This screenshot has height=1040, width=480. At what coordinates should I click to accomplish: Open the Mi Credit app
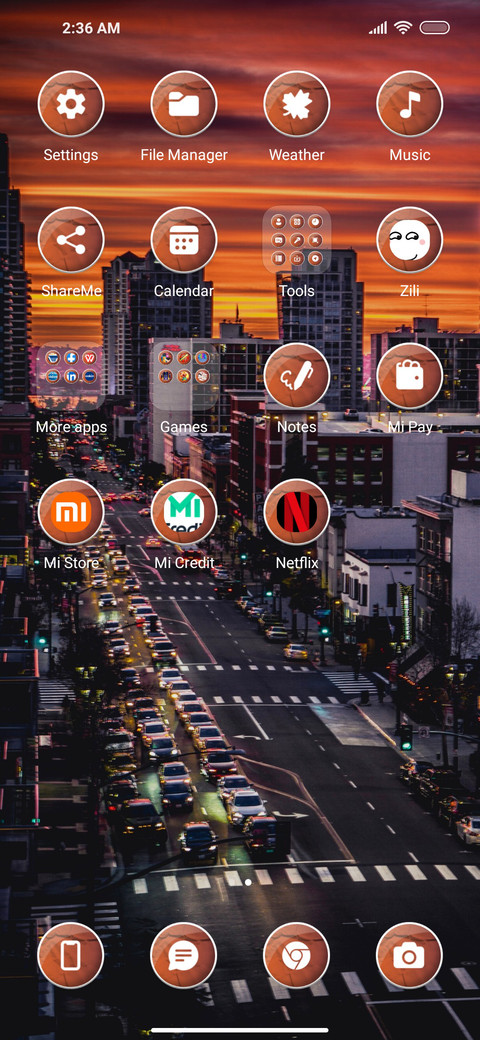pos(184,512)
